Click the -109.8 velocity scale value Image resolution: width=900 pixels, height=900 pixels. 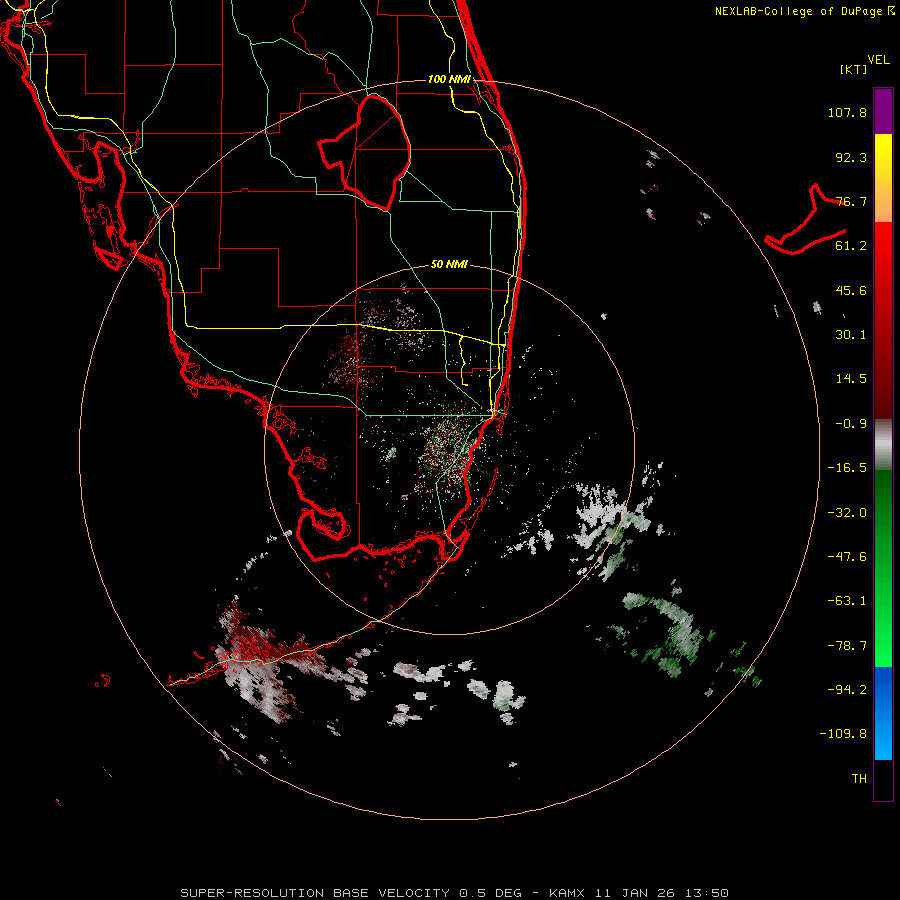[843, 734]
